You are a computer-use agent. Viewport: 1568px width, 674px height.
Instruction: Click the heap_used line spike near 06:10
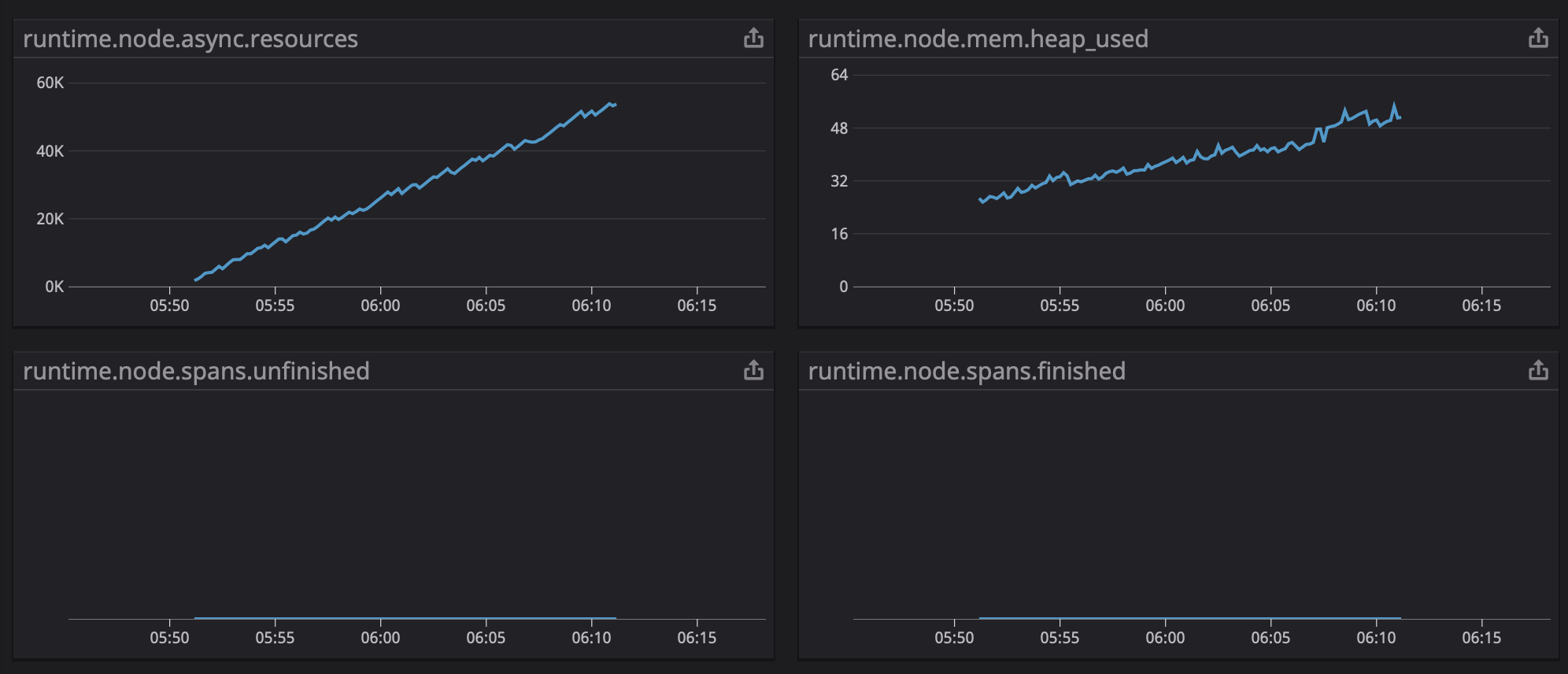[1394, 105]
